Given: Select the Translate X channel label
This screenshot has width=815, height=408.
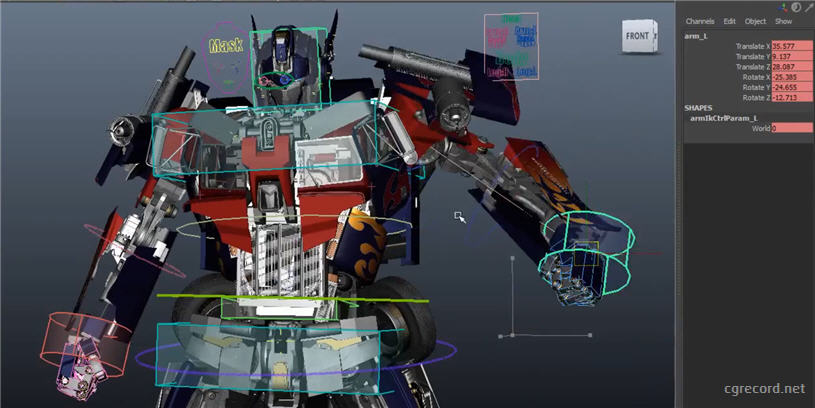Looking at the screenshot, I should pyautogui.click(x=753, y=46).
